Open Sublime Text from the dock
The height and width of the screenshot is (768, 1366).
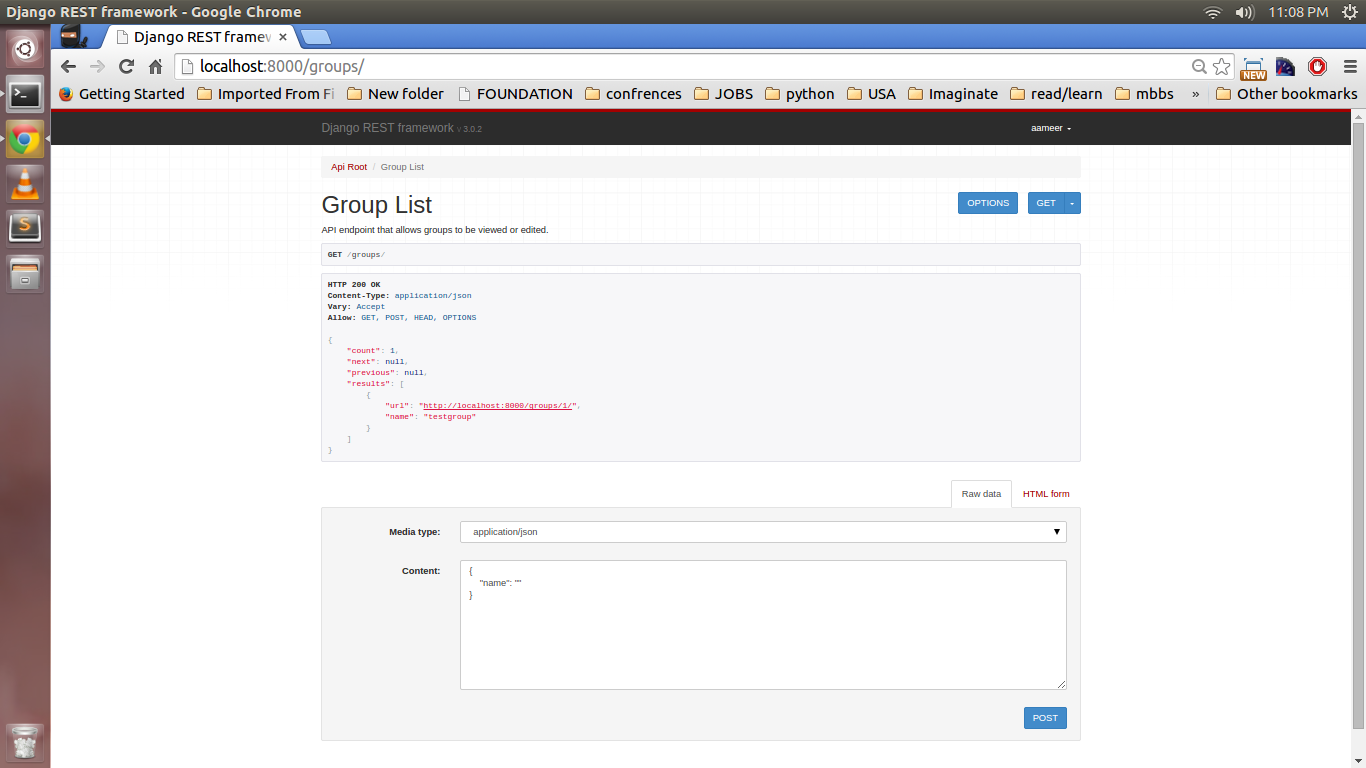pos(25,227)
